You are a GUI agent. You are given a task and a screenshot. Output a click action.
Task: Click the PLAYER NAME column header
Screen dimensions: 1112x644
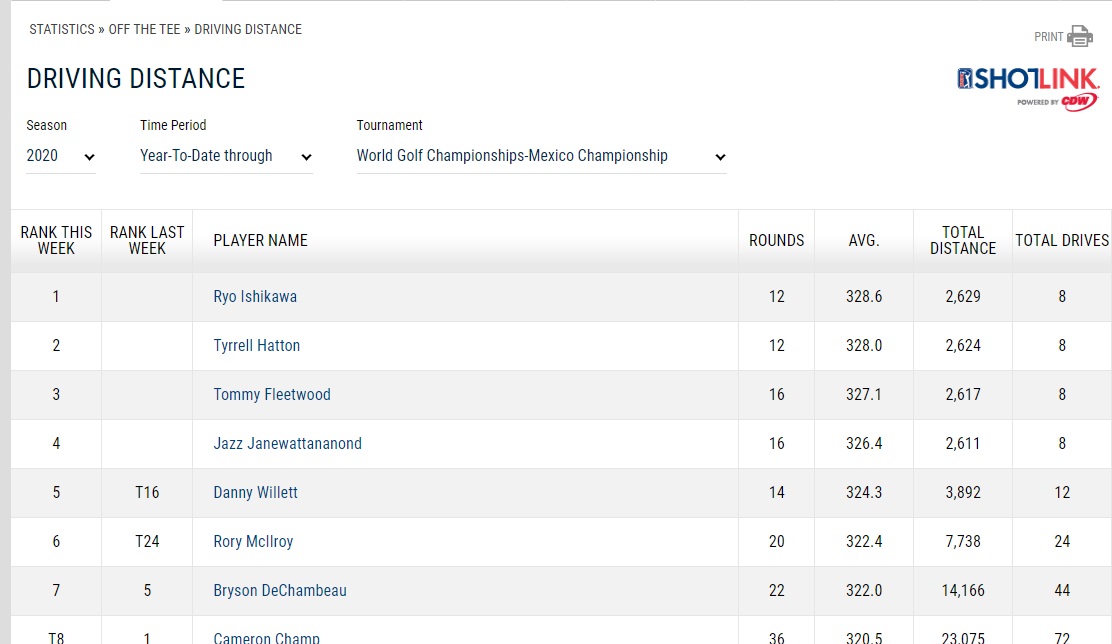coord(261,241)
